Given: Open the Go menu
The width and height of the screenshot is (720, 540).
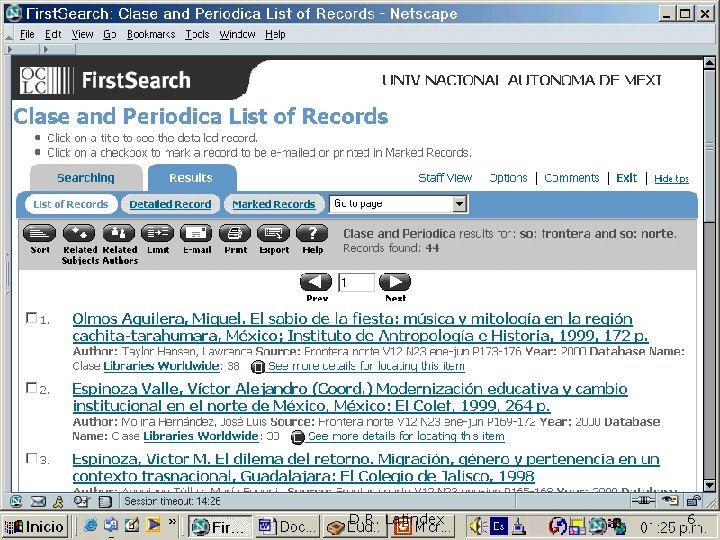Looking at the screenshot, I should coord(109,34).
